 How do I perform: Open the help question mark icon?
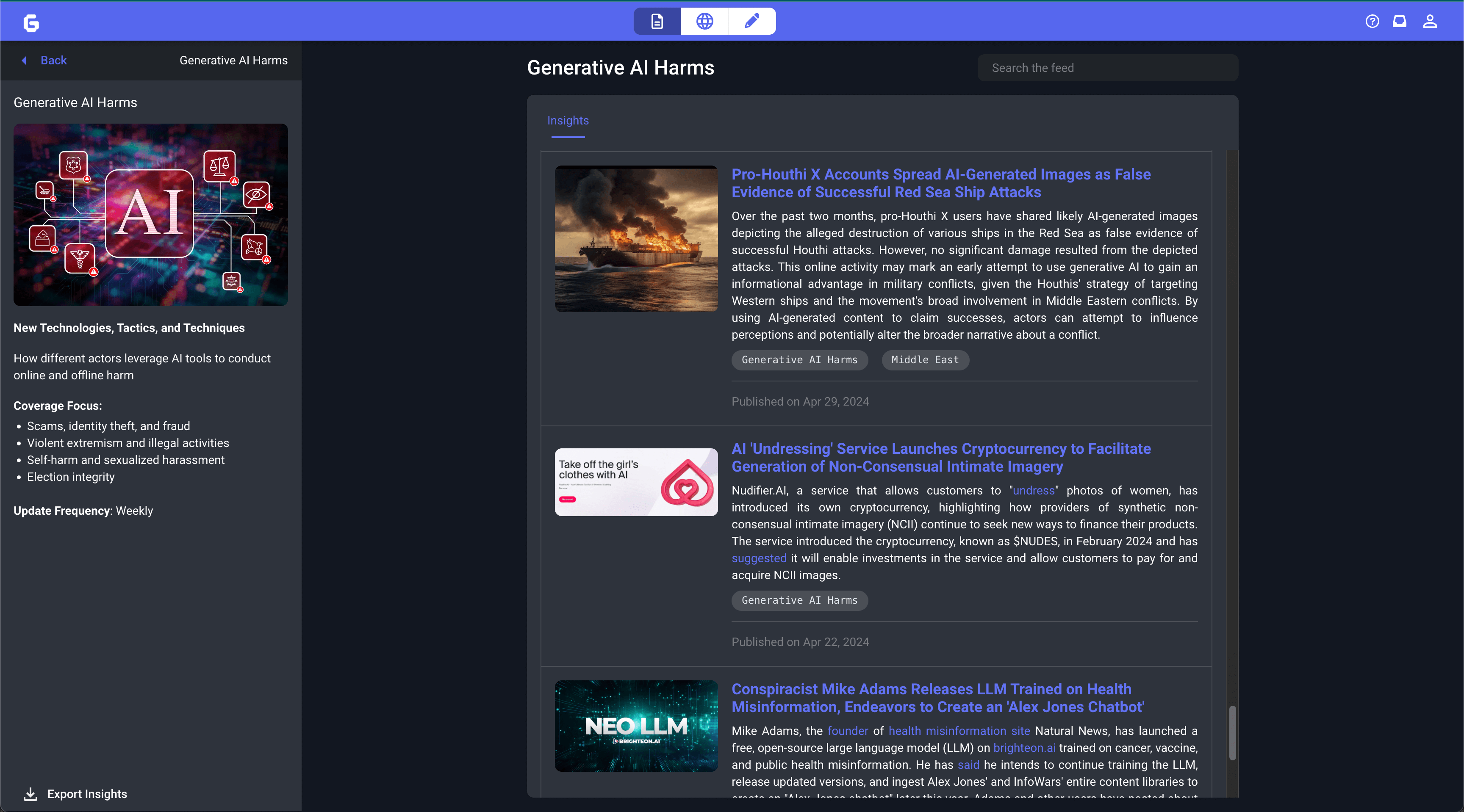[x=1372, y=22]
